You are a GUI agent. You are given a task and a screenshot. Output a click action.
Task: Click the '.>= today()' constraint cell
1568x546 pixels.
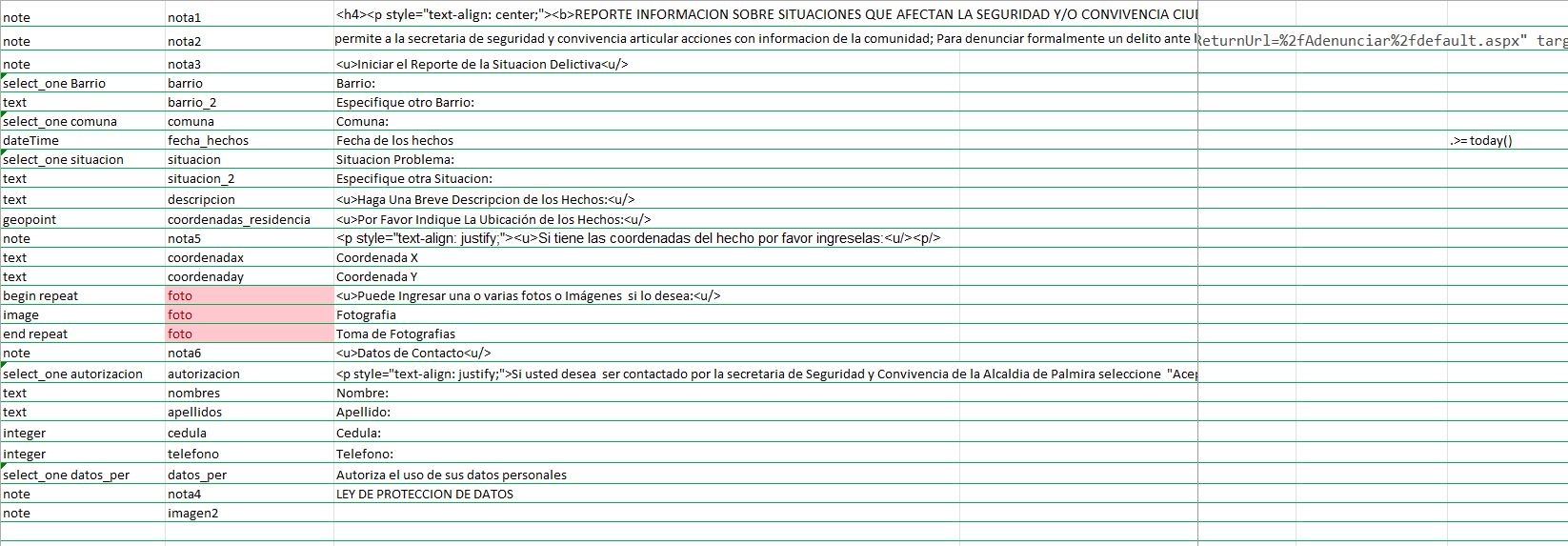[1507, 140]
